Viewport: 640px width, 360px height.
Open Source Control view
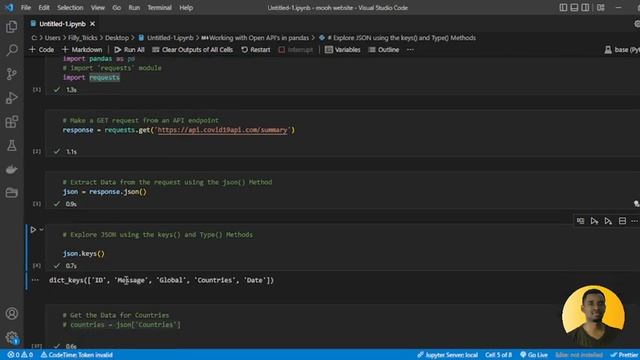click(11, 74)
